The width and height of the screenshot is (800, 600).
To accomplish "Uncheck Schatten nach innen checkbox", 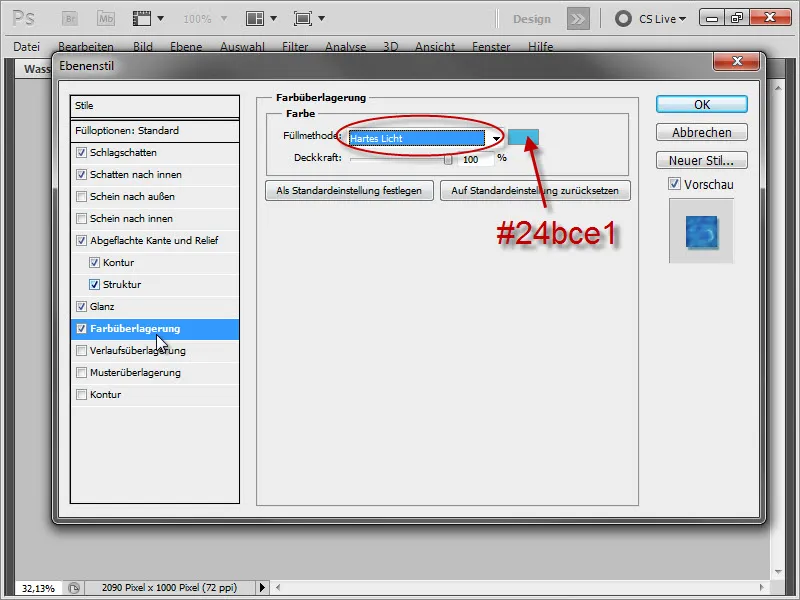I will pos(81,174).
